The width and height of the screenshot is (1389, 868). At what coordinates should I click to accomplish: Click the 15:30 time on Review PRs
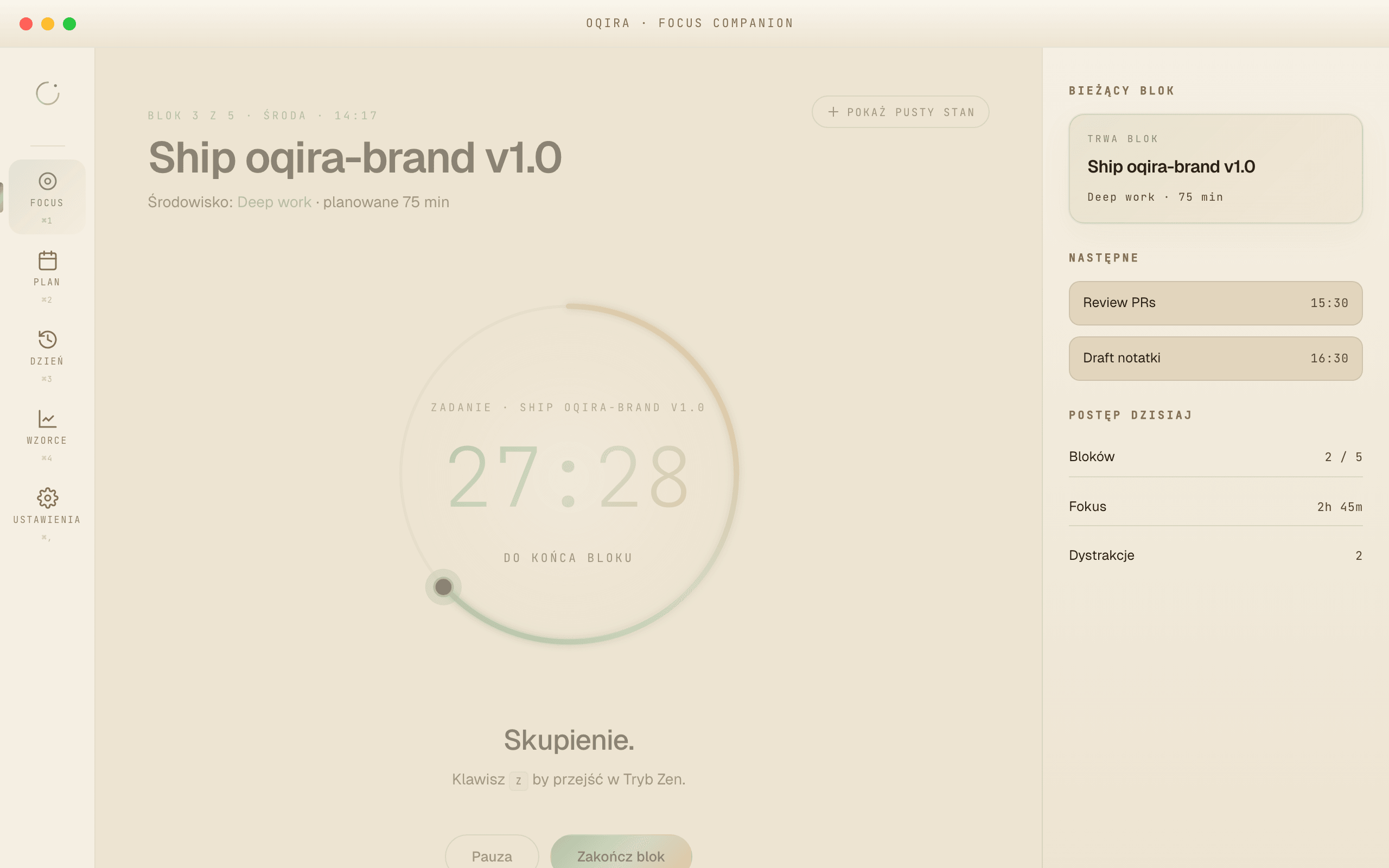pos(1329,303)
